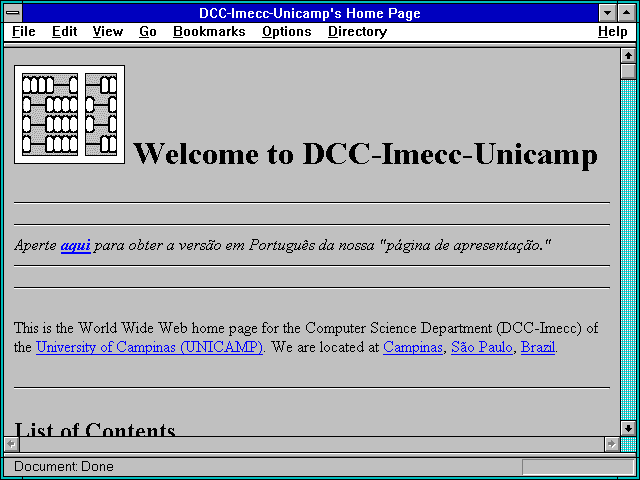The height and width of the screenshot is (480, 640).
Task: Open the Edit menu
Action: point(64,32)
